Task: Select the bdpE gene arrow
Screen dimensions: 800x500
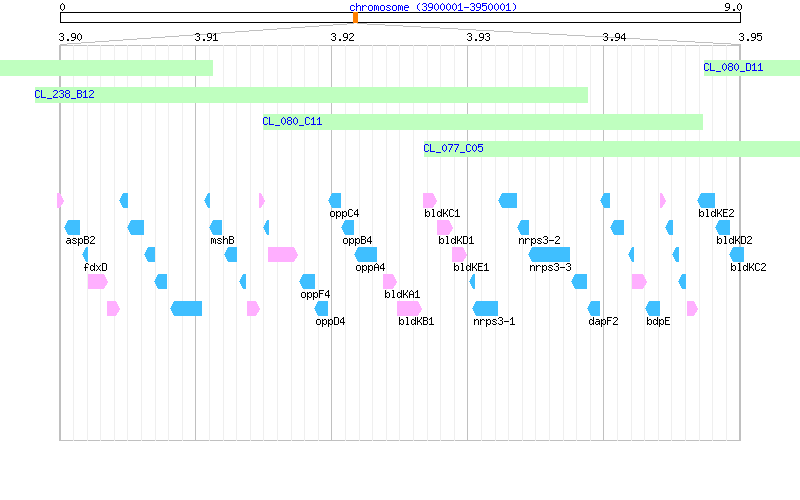Action: coord(653,309)
